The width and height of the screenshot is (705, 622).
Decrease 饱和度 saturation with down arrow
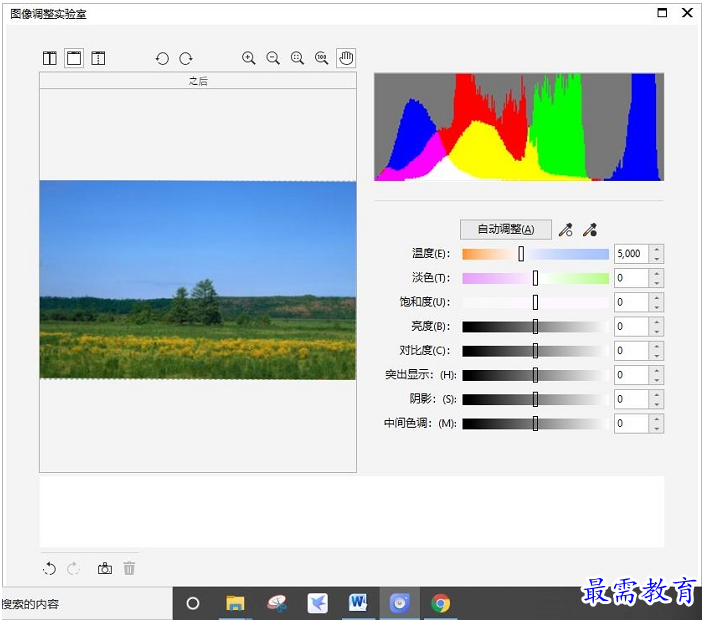(657, 307)
